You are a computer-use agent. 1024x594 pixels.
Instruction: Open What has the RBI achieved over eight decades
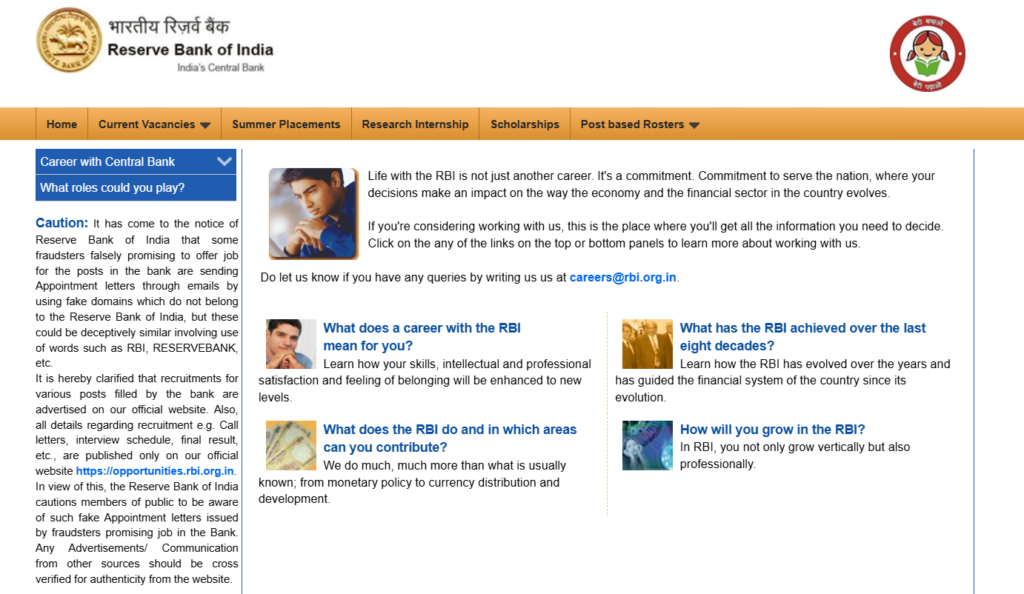pyautogui.click(x=803, y=337)
